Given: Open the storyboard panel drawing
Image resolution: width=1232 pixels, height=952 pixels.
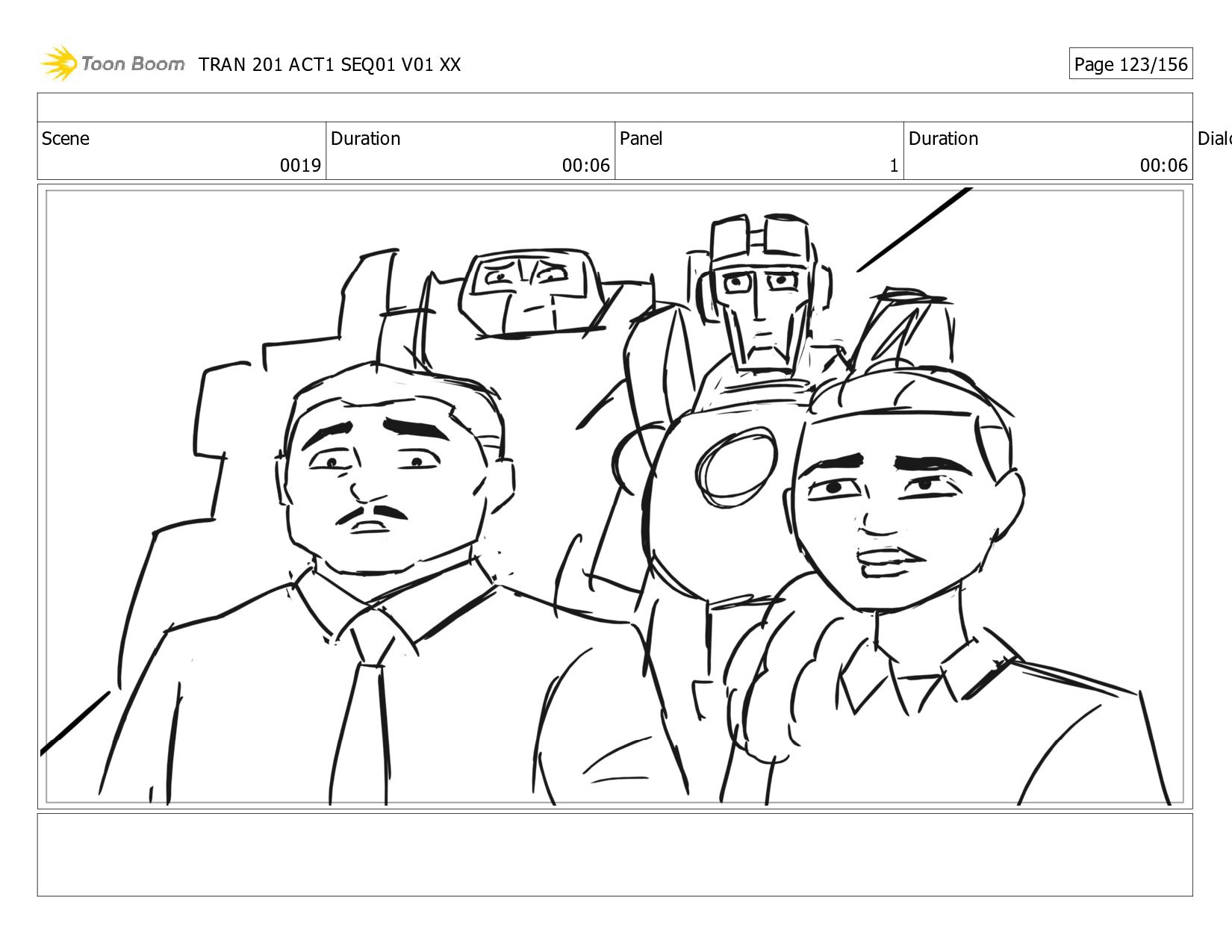Looking at the screenshot, I should (615, 497).
